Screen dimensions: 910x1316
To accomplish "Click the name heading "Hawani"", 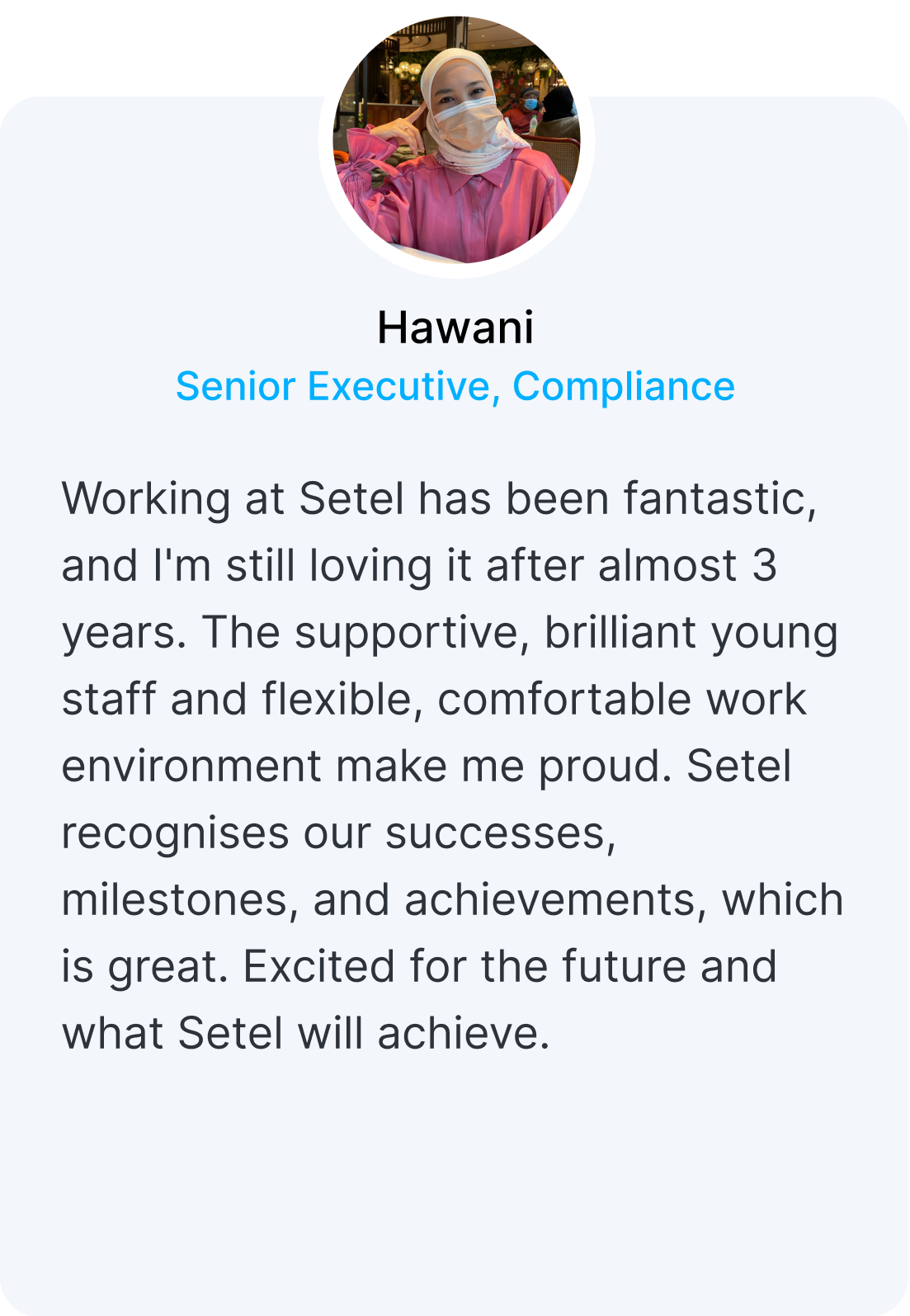I will [455, 328].
